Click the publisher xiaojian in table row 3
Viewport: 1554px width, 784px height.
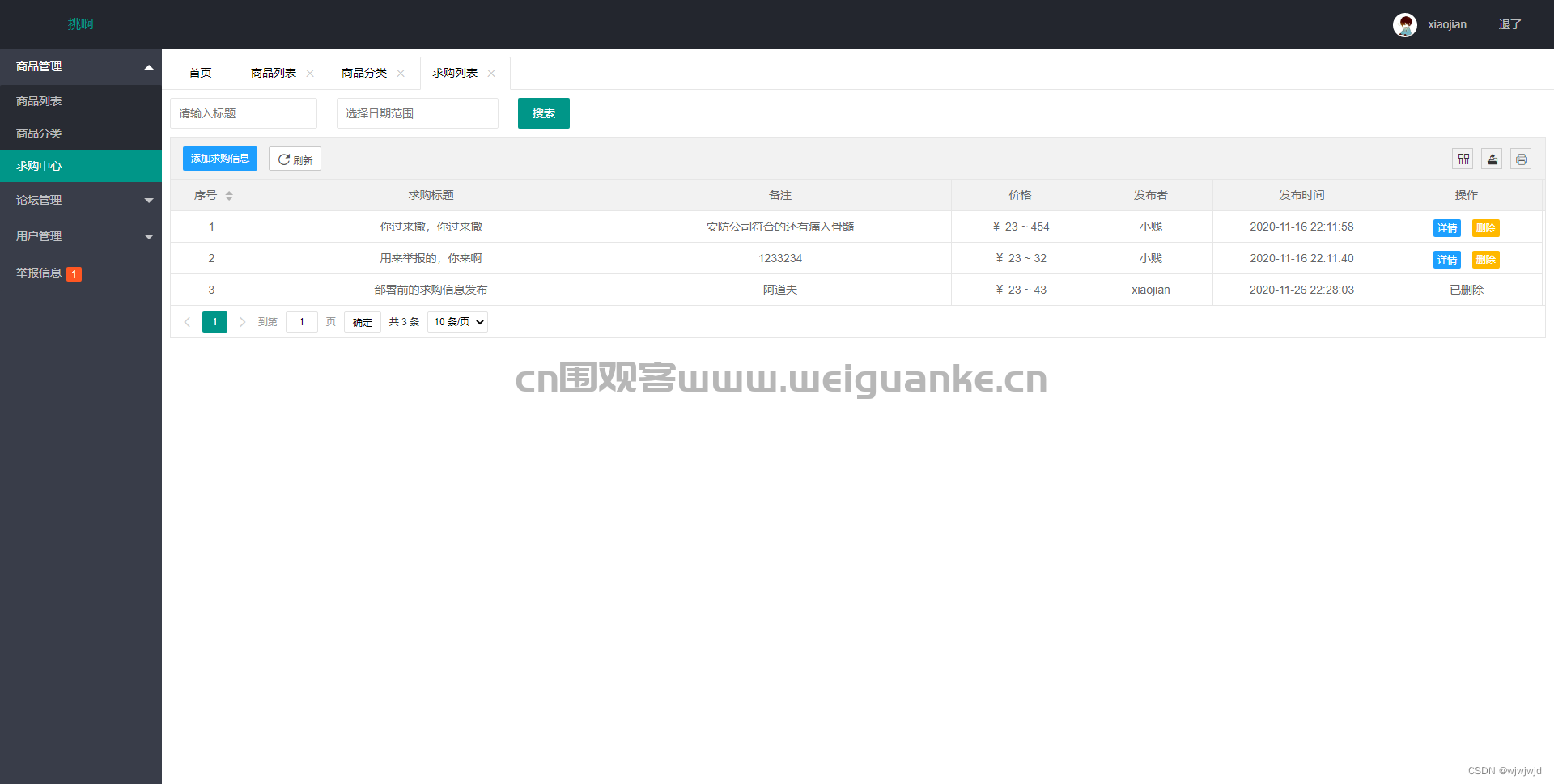pyautogui.click(x=1151, y=290)
